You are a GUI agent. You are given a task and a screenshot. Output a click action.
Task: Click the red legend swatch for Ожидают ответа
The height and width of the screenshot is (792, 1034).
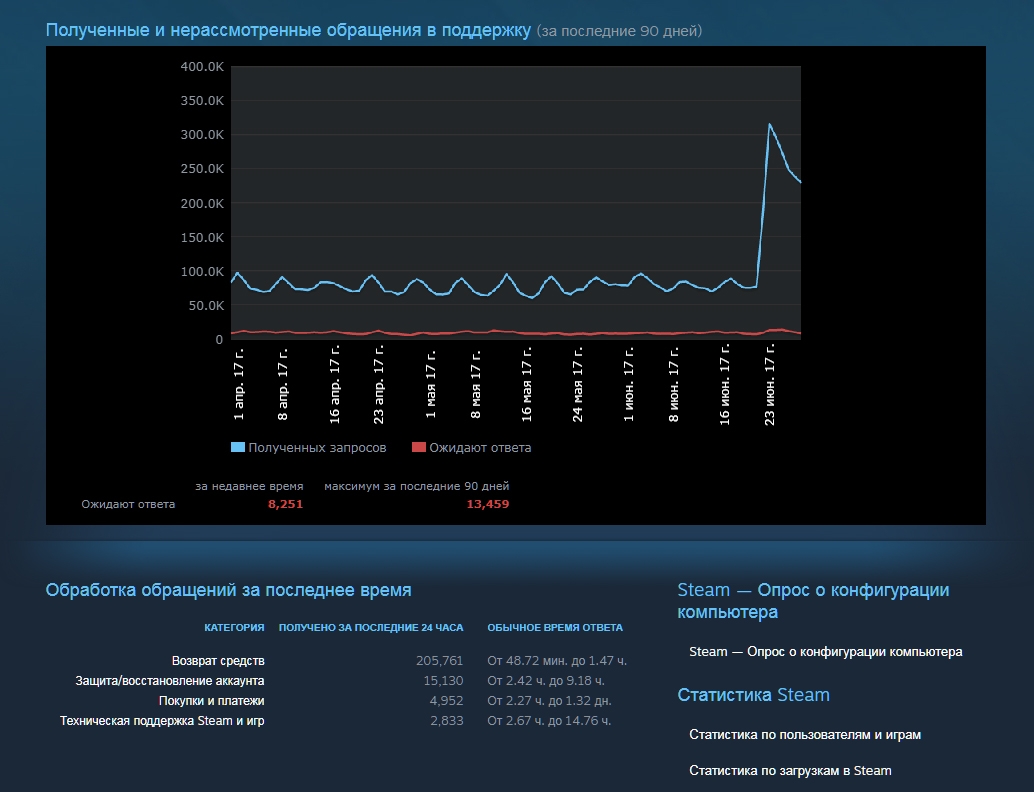point(418,448)
